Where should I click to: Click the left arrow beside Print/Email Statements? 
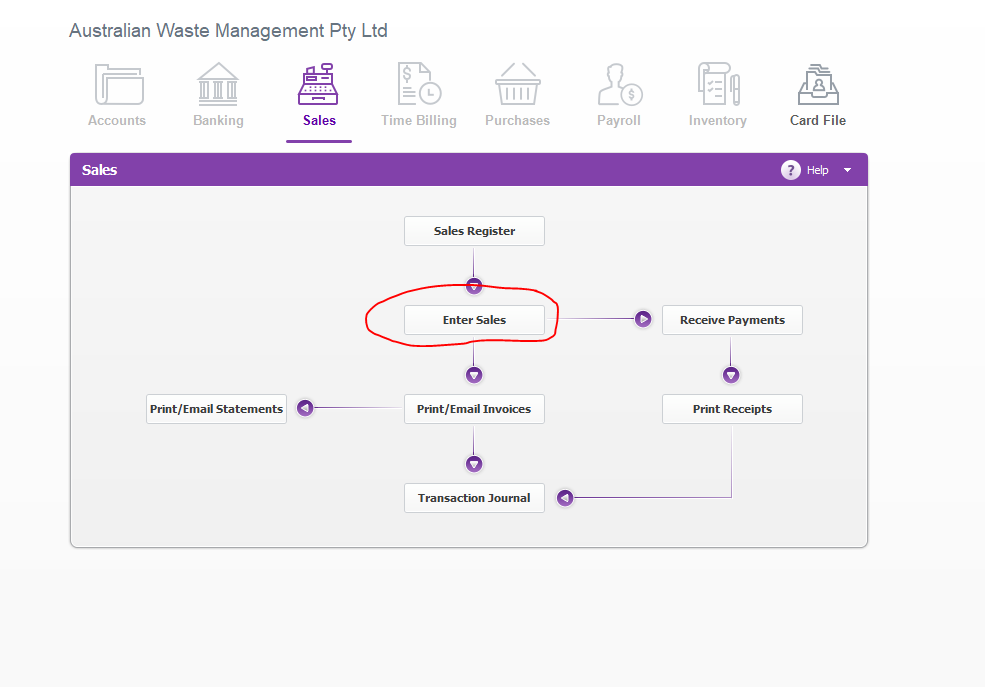point(305,408)
